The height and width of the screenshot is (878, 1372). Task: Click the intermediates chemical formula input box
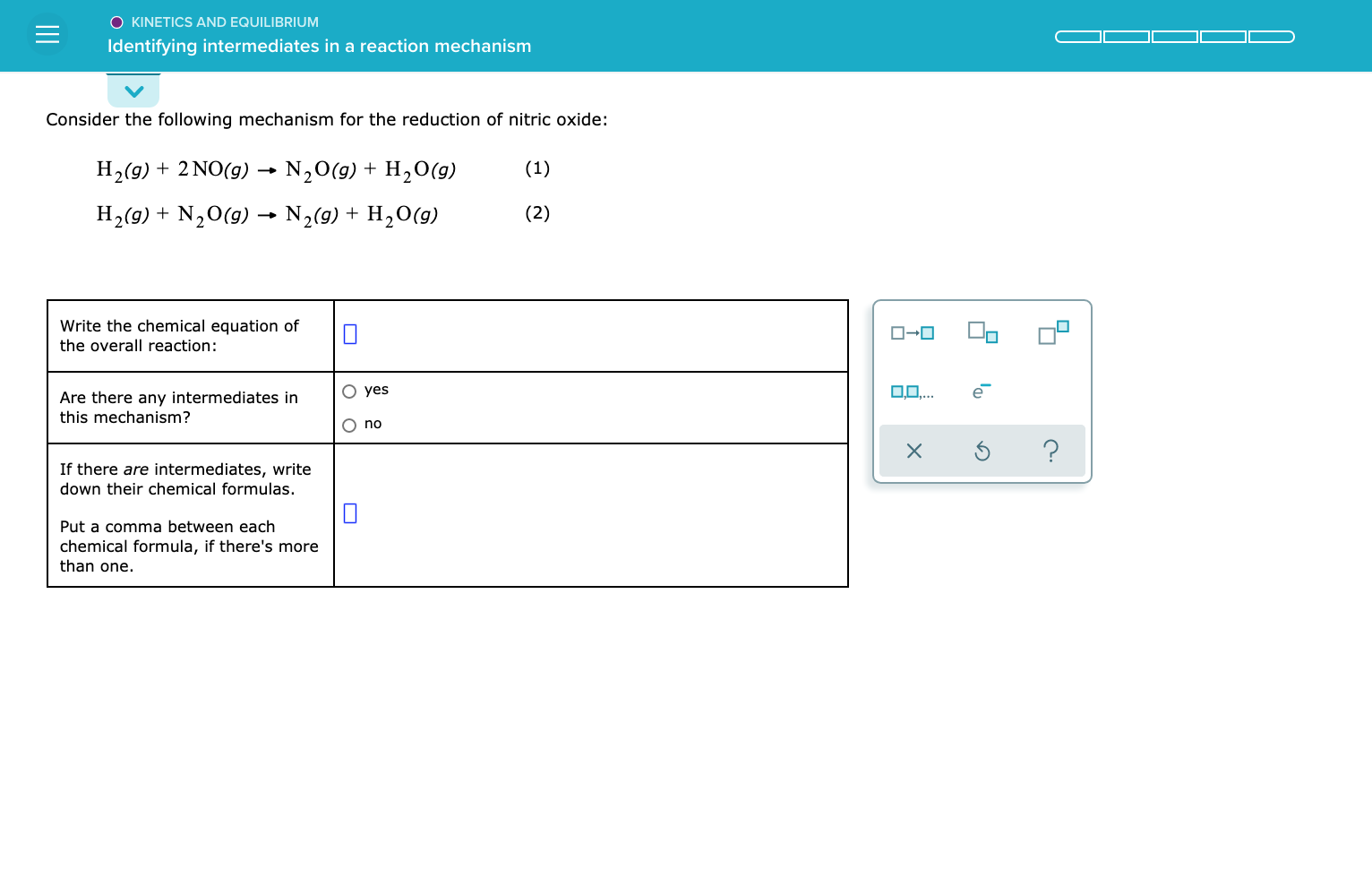349,513
